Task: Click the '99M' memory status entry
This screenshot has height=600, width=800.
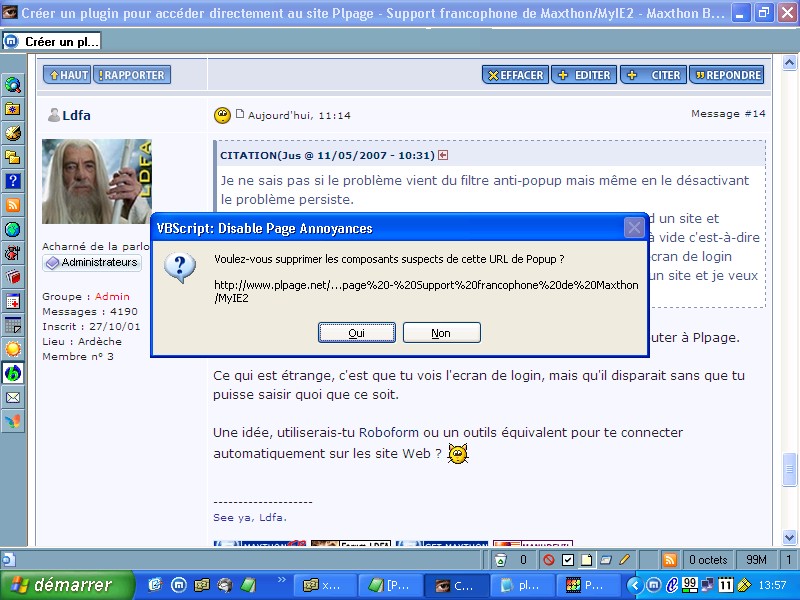Action: pos(756,560)
